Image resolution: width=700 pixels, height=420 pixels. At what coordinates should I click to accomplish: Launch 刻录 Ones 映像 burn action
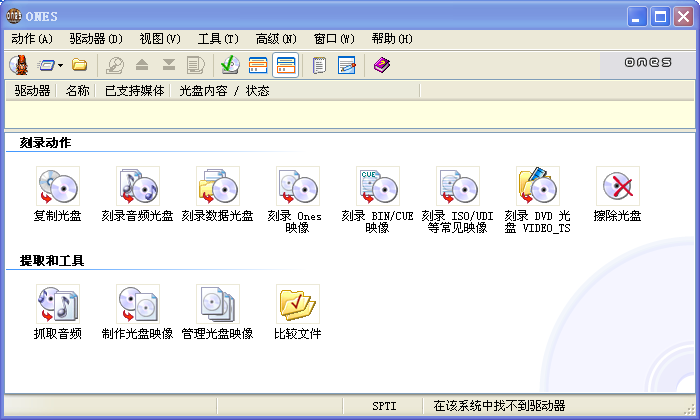click(297, 187)
